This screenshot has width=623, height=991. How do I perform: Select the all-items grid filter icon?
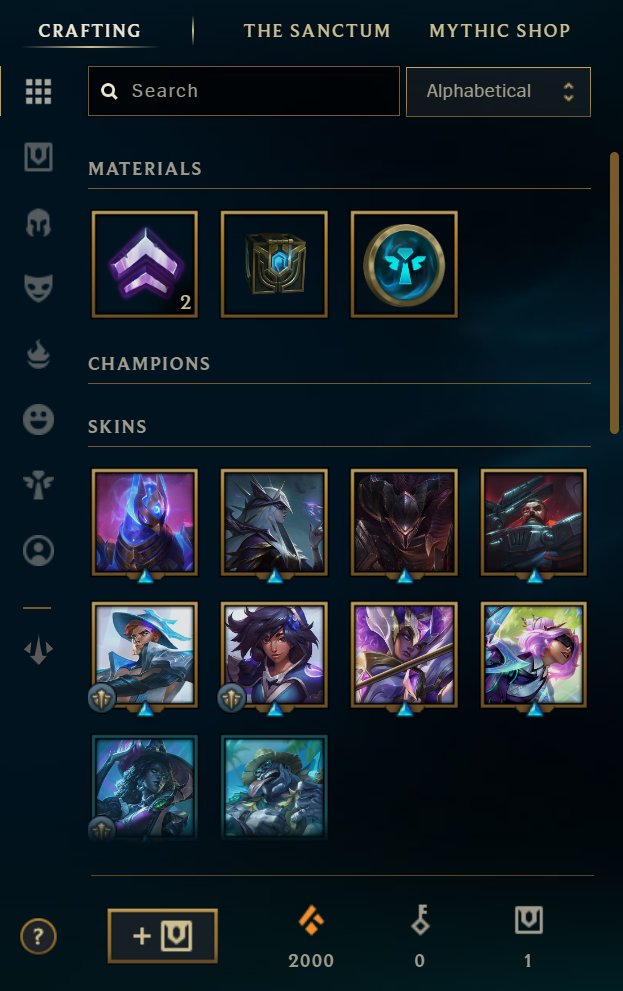point(39,92)
